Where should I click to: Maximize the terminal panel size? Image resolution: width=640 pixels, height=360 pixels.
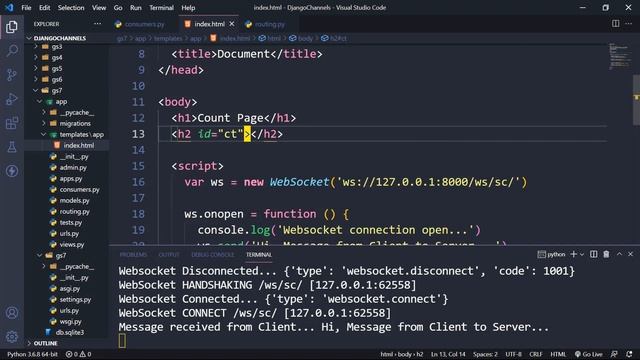(619, 254)
